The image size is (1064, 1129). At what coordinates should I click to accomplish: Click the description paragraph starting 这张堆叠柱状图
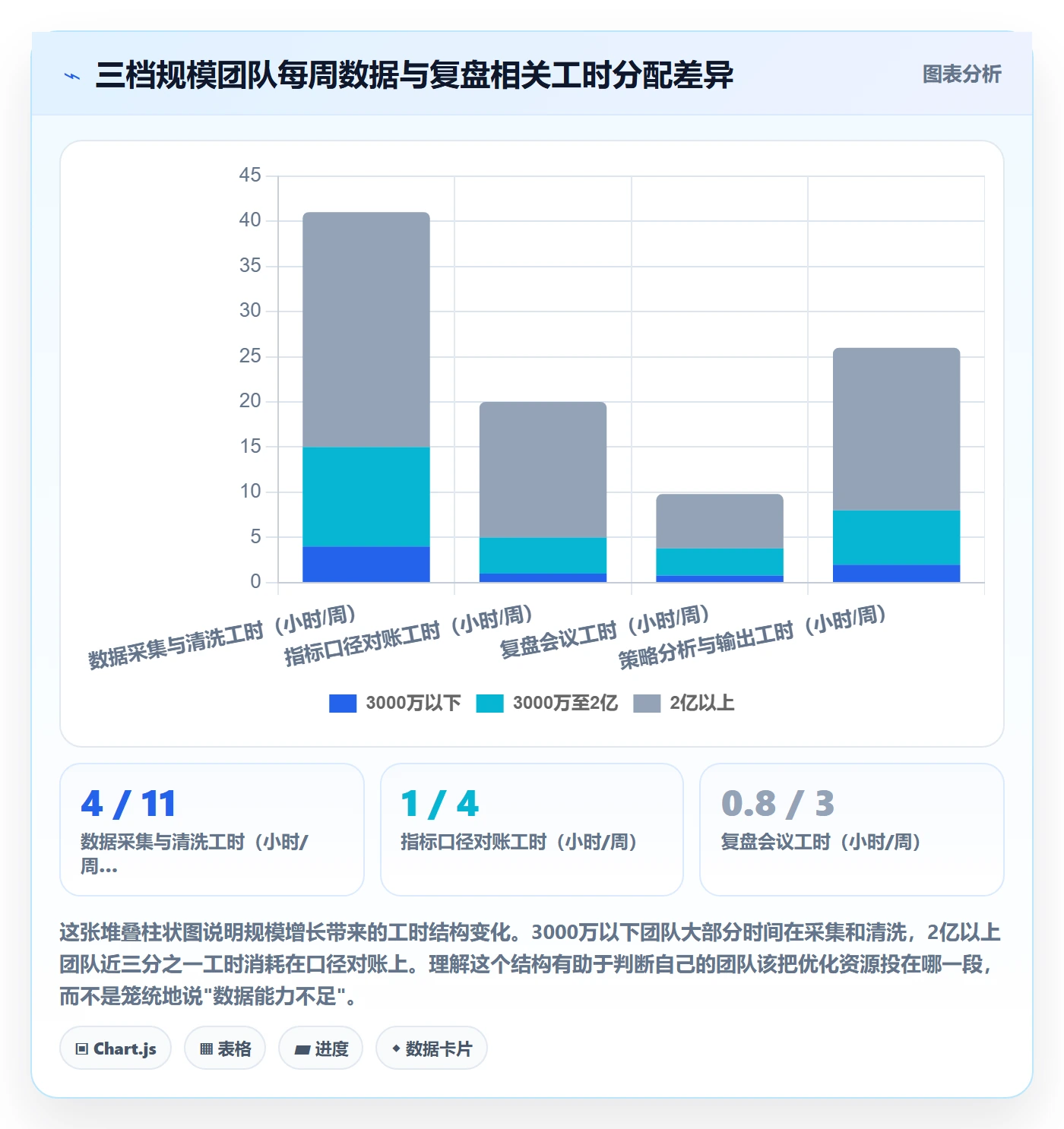(x=530, y=964)
